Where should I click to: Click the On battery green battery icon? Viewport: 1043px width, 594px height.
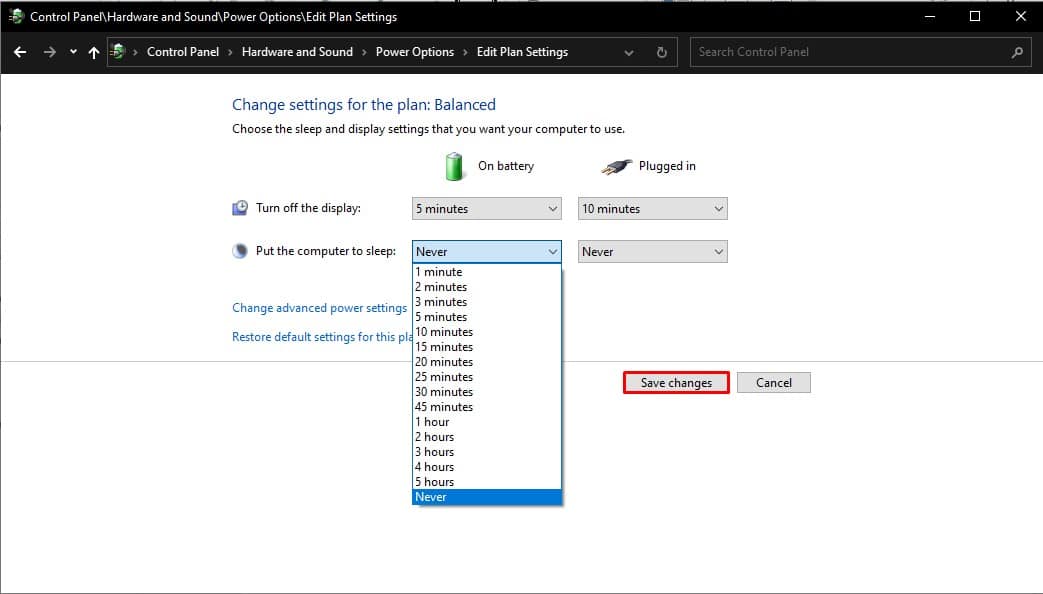455,165
